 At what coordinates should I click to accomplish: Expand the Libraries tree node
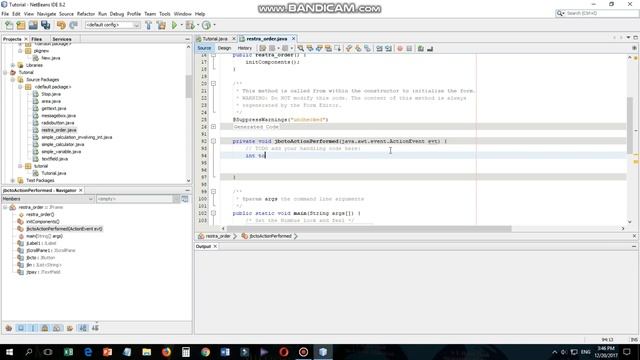[13, 65]
